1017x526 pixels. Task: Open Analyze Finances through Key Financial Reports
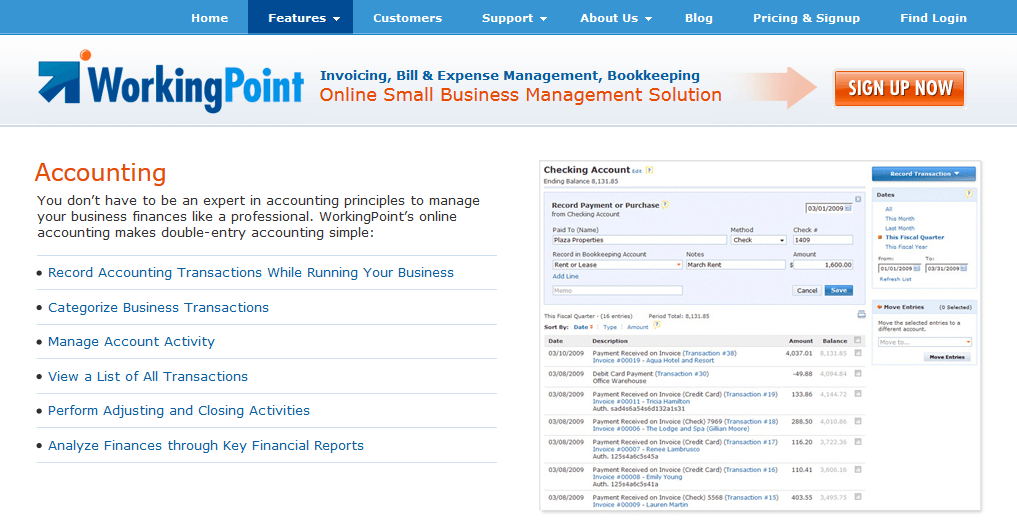click(x=206, y=446)
